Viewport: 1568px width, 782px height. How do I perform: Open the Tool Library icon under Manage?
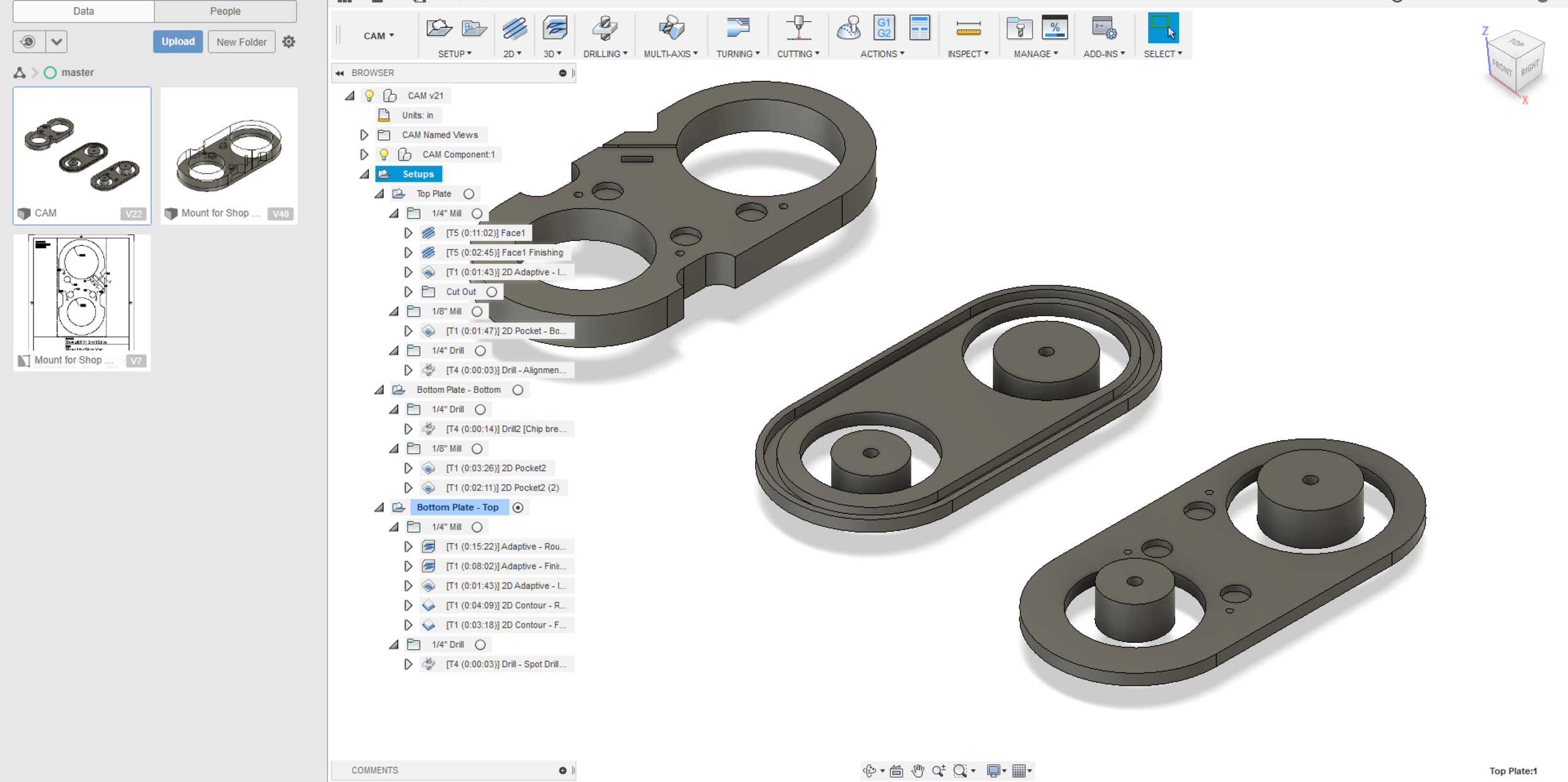(x=1019, y=28)
